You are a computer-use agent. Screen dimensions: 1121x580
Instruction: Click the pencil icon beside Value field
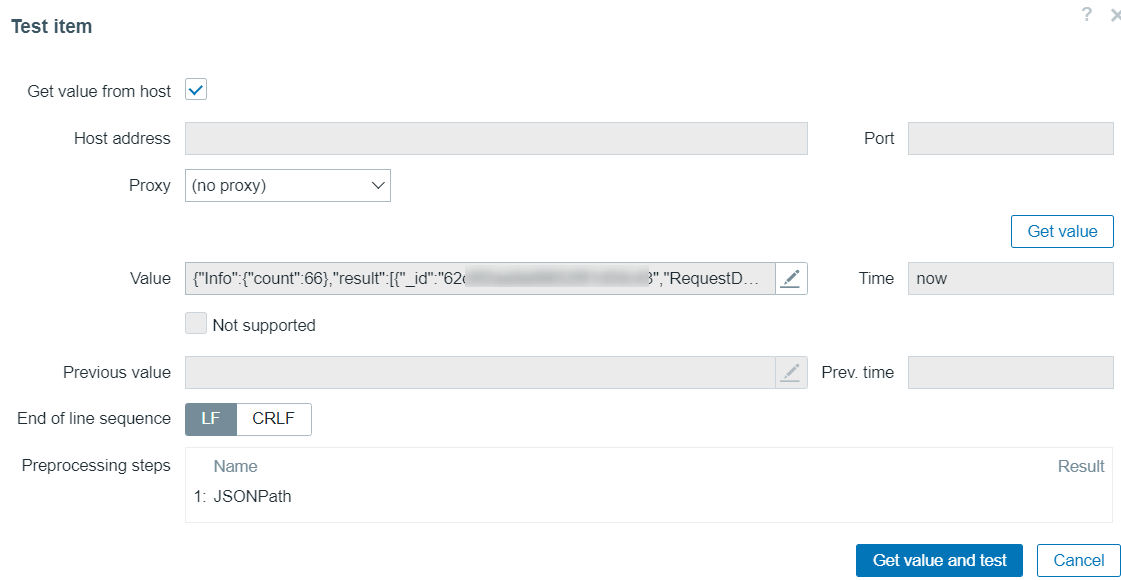(791, 279)
